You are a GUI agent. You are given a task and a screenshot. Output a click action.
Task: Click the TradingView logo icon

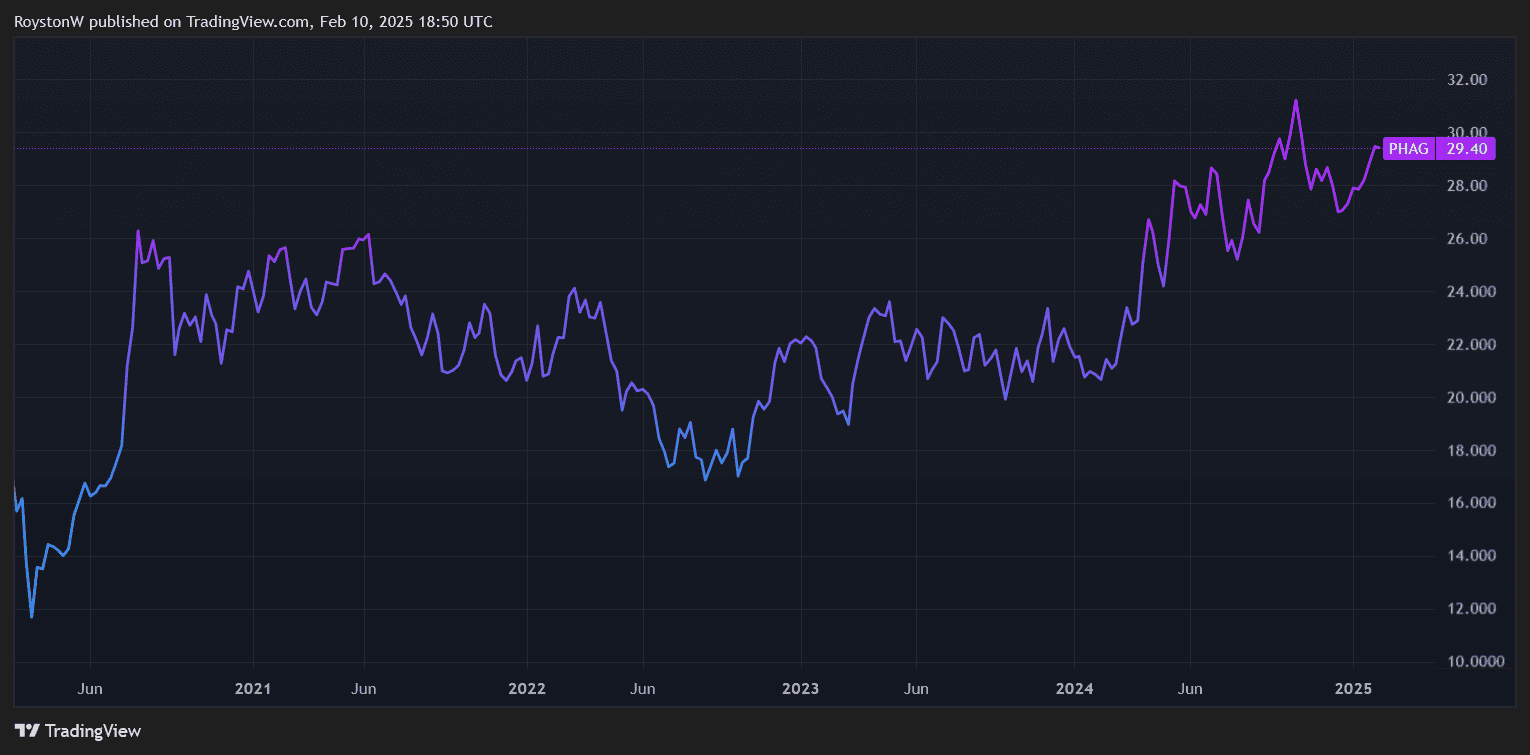pyautogui.click(x=27, y=731)
